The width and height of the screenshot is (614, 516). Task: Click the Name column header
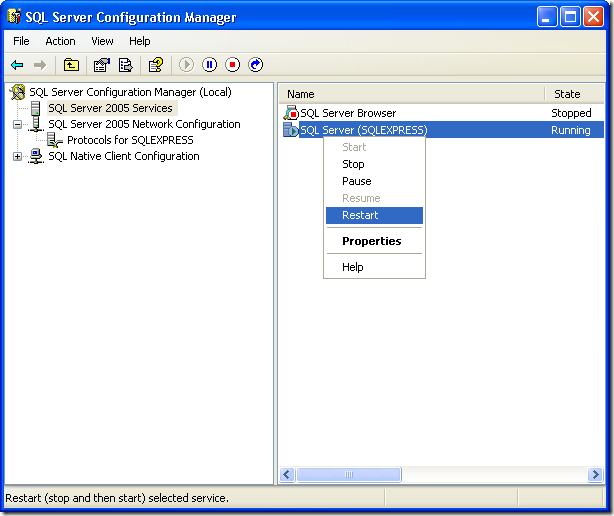412,94
